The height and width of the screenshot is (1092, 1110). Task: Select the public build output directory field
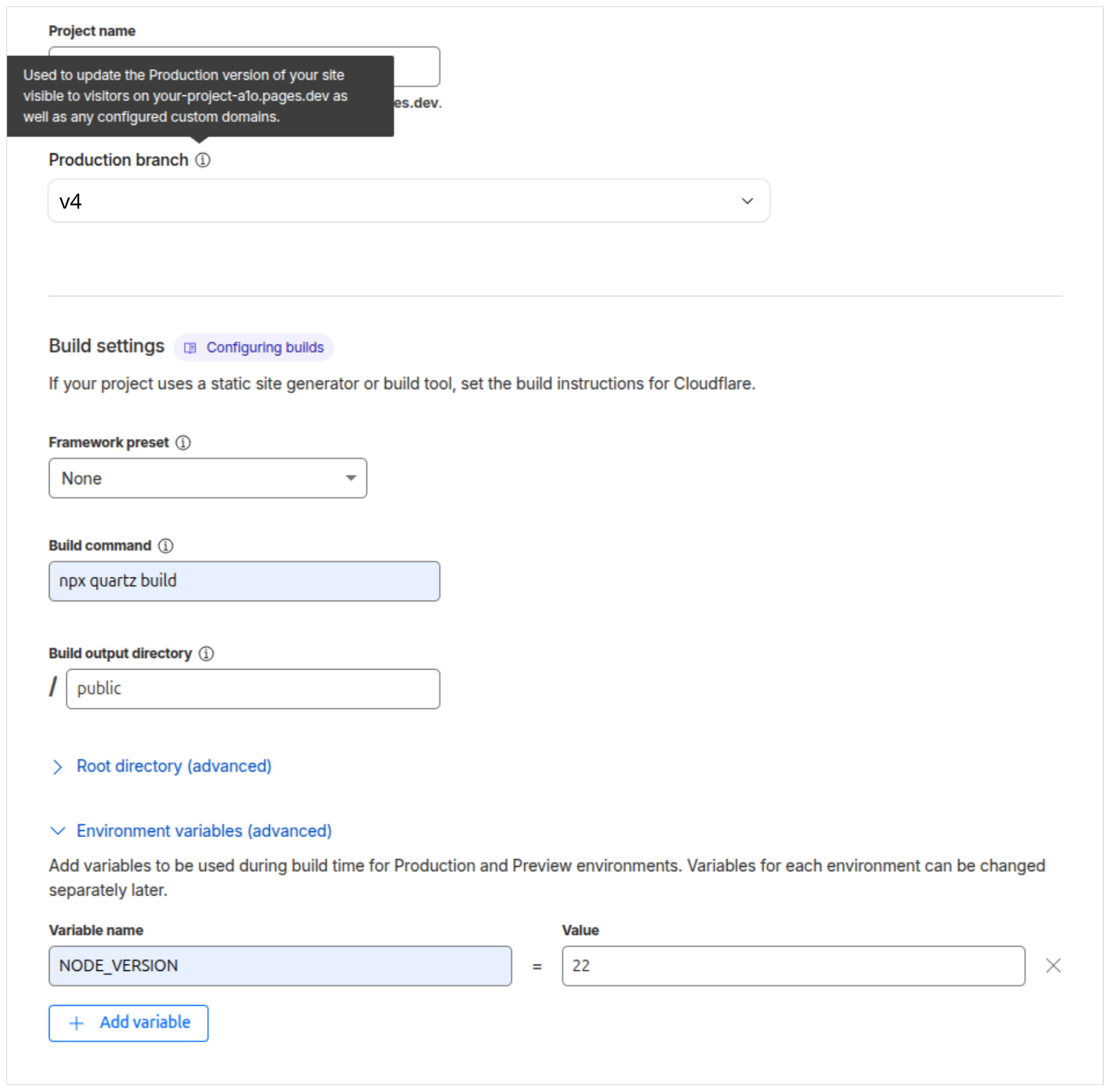[253, 688]
